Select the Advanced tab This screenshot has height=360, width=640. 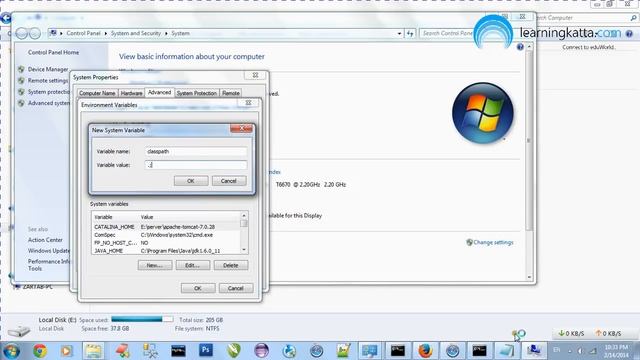click(160, 92)
